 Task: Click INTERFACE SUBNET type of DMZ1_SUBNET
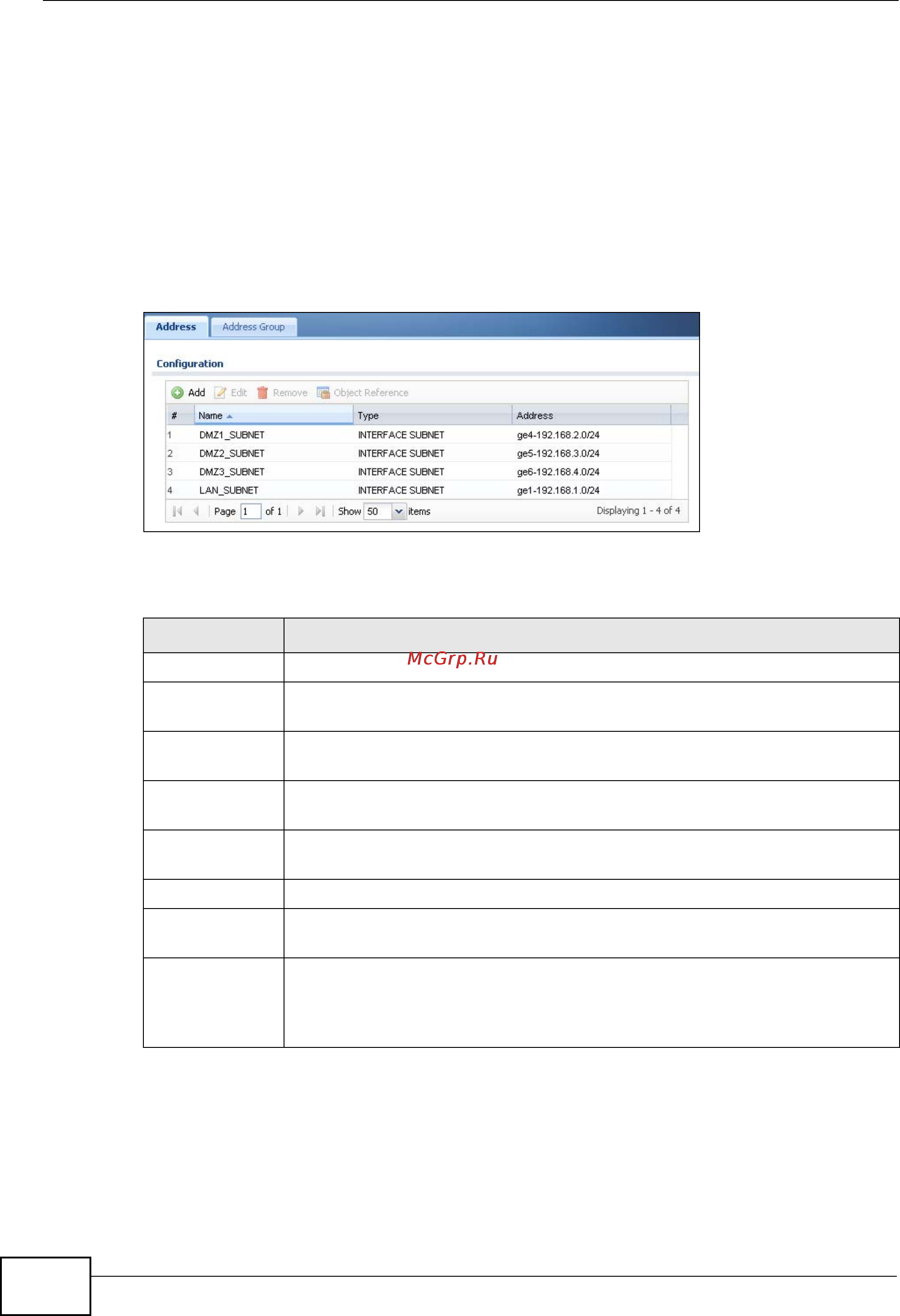coord(401,435)
